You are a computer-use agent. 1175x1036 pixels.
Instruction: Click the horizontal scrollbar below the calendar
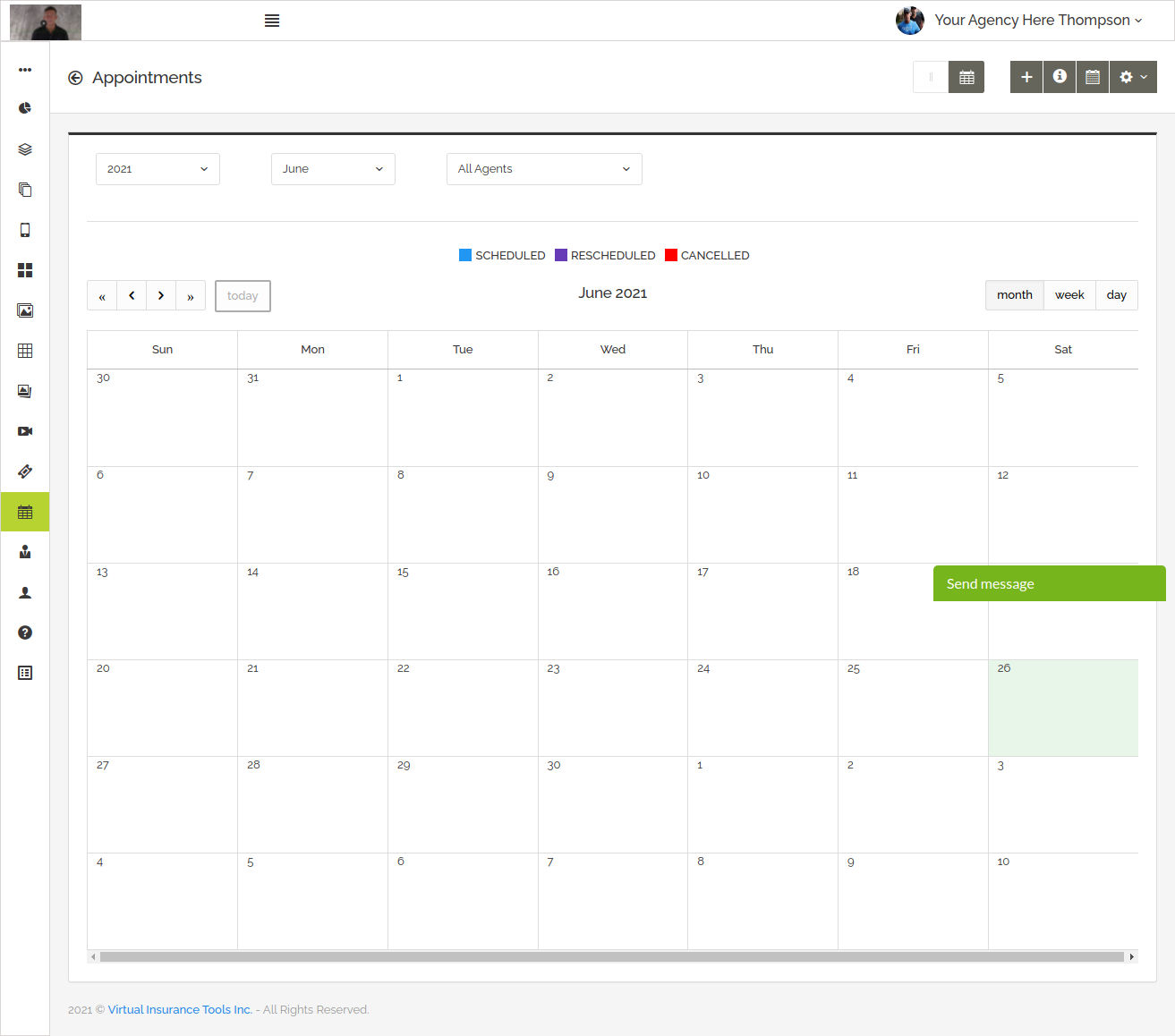pyautogui.click(x=612, y=956)
